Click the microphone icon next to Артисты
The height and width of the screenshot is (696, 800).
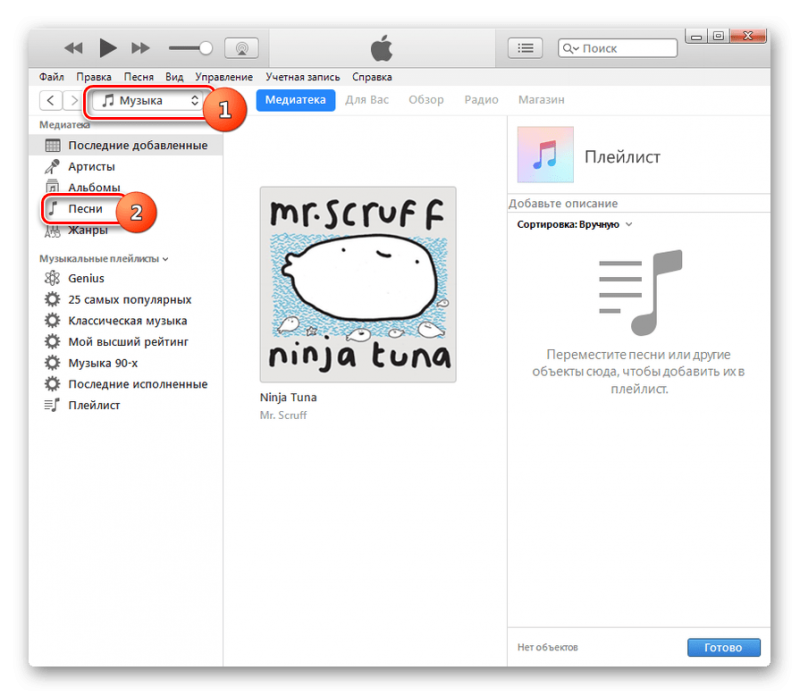coord(52,166)
